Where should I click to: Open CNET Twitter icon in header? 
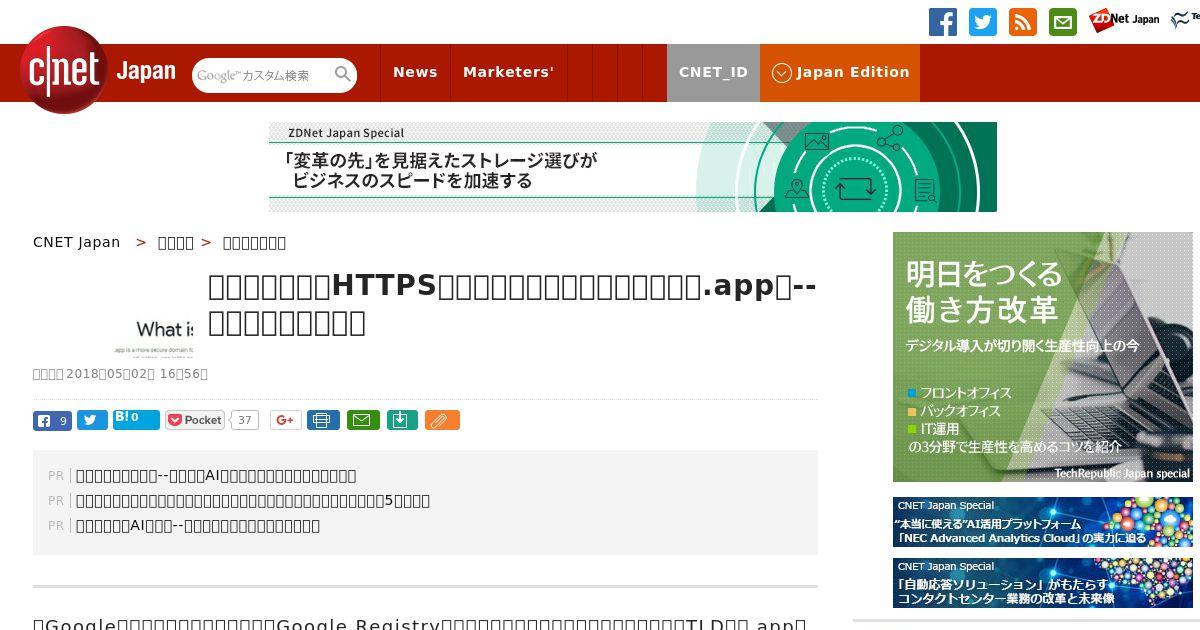(x=983, y=22)
